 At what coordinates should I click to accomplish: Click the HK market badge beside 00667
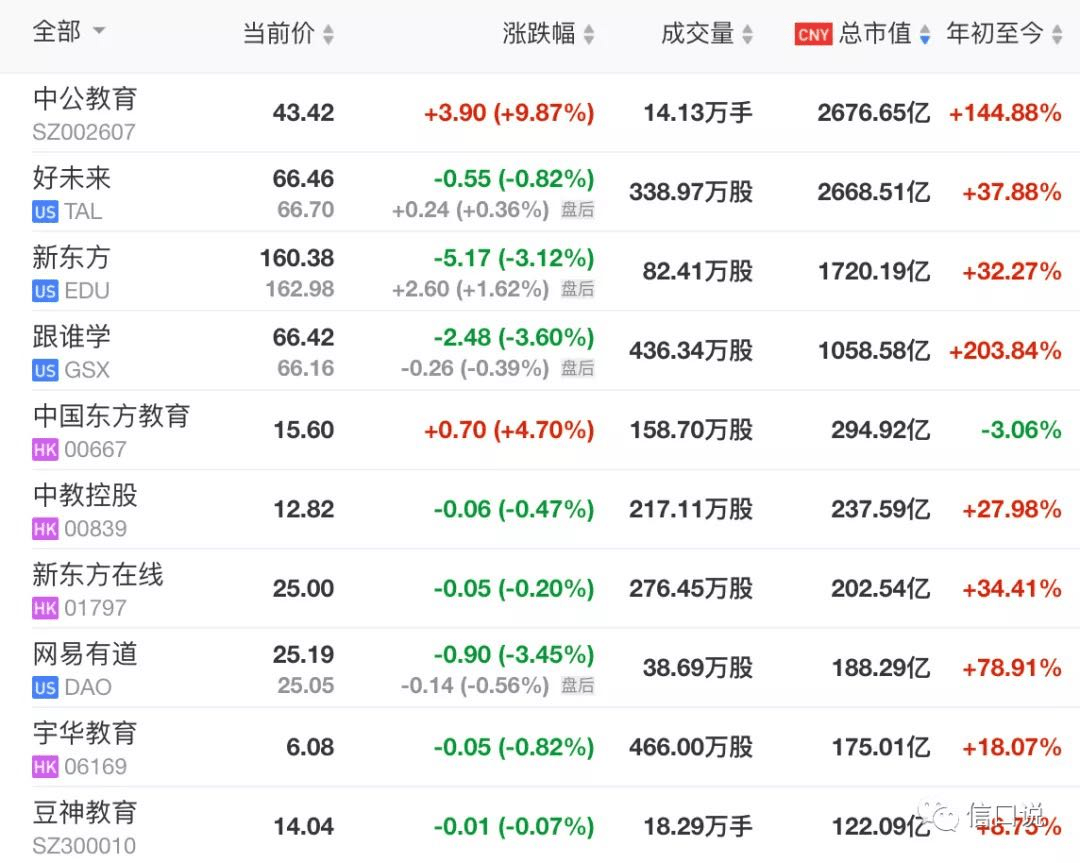pos(44,450)
